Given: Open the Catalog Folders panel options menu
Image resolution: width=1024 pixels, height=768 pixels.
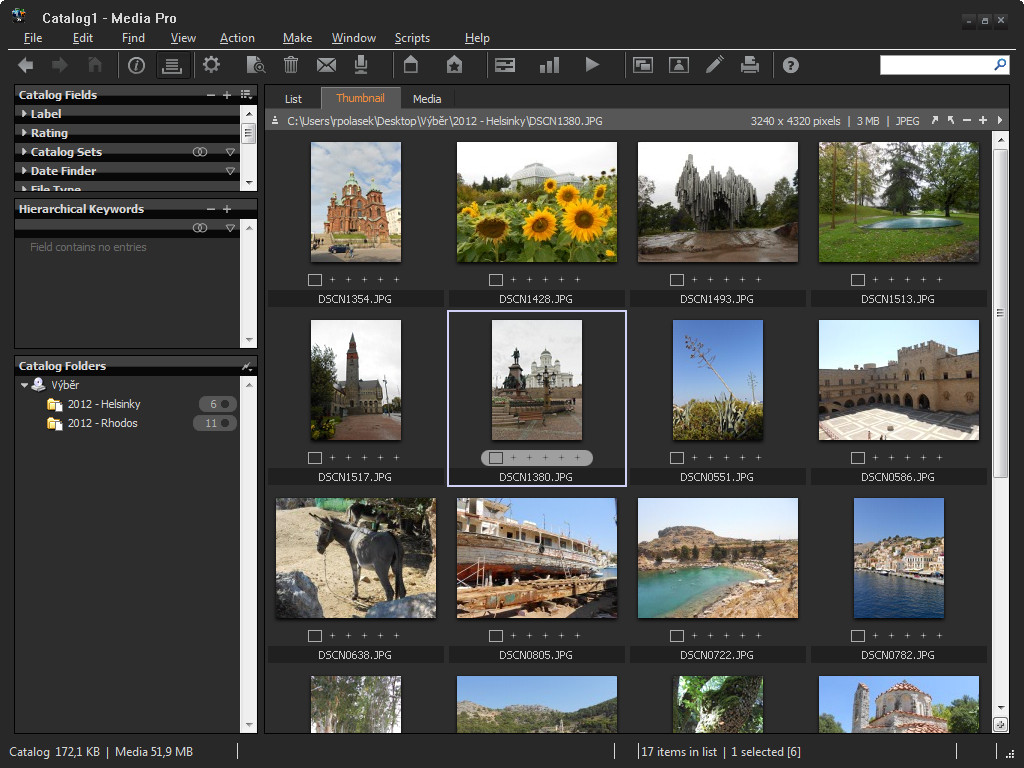Looking at the screenshot, I should pyautogui.click(x=247, y=366).
